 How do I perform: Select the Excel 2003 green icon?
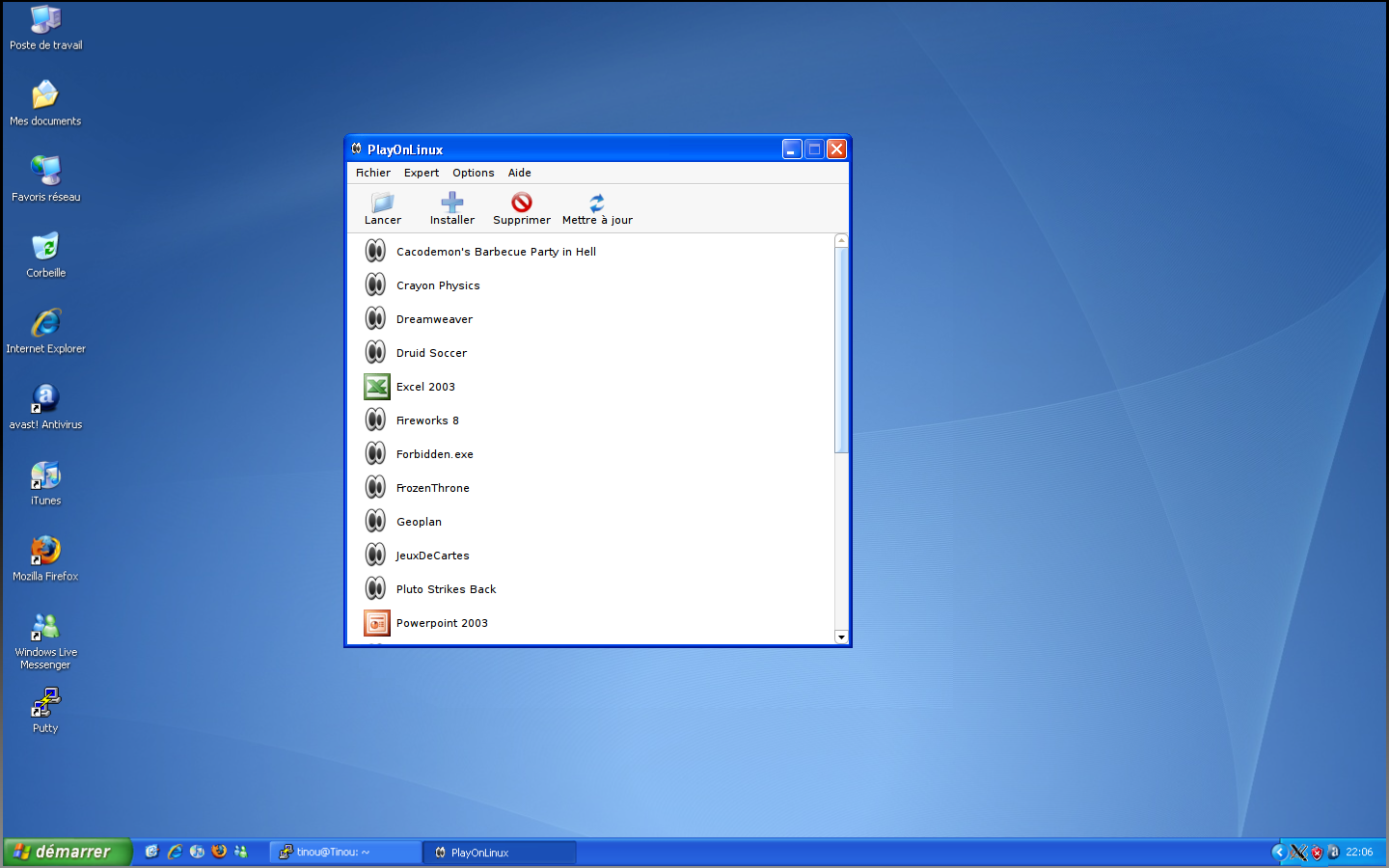(376, 387)
